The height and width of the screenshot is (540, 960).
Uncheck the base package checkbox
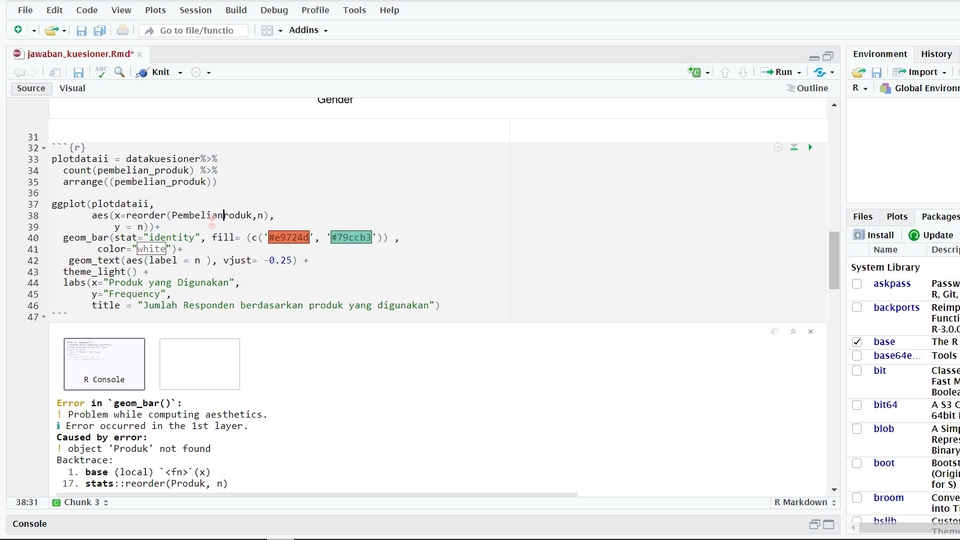coord(857,342)
